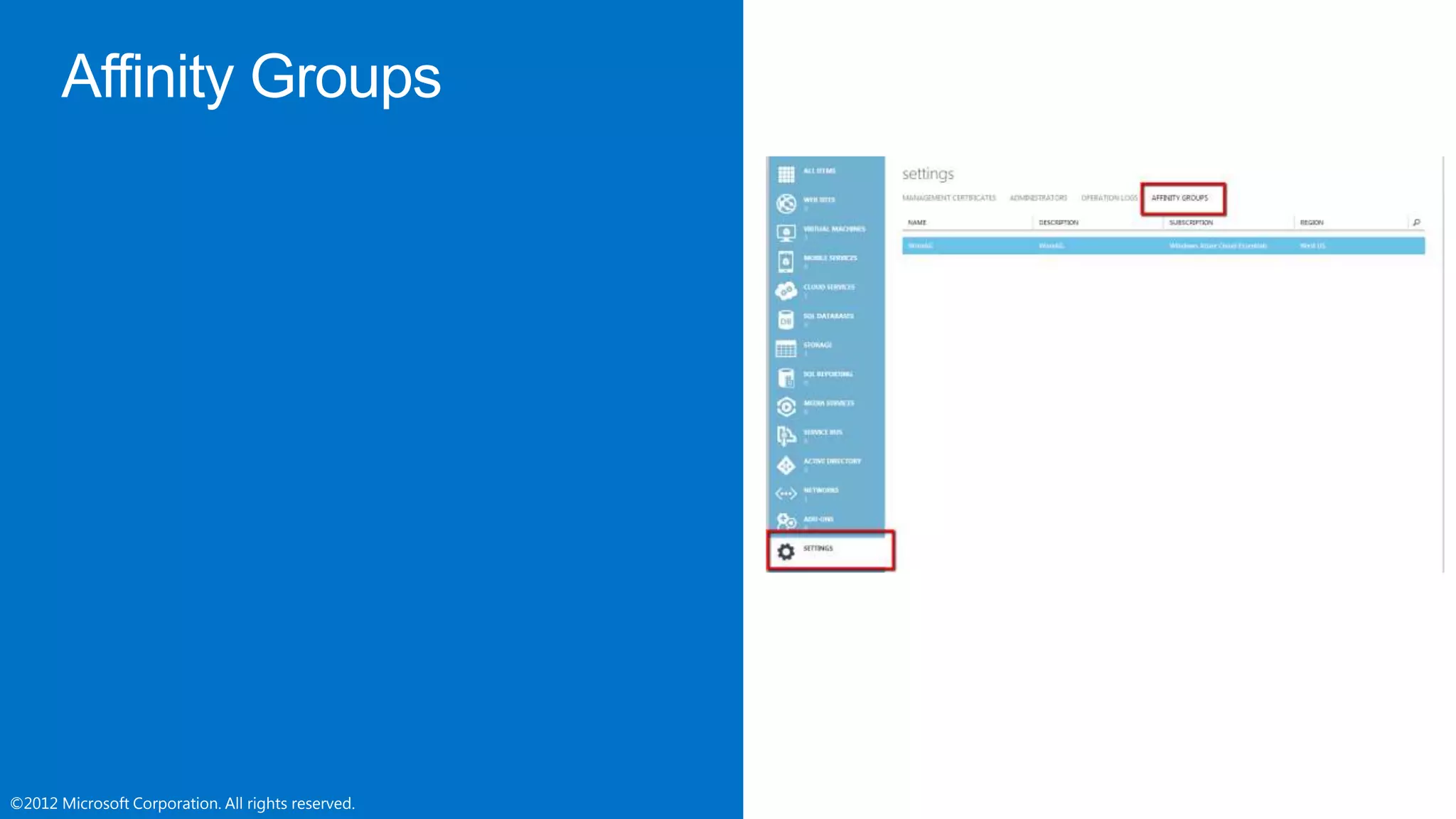Image resolution: width=1456 pixels, height=819 pixels.
Task: Open the Mobile Services phone icon
Action: (x=786, y=262)
